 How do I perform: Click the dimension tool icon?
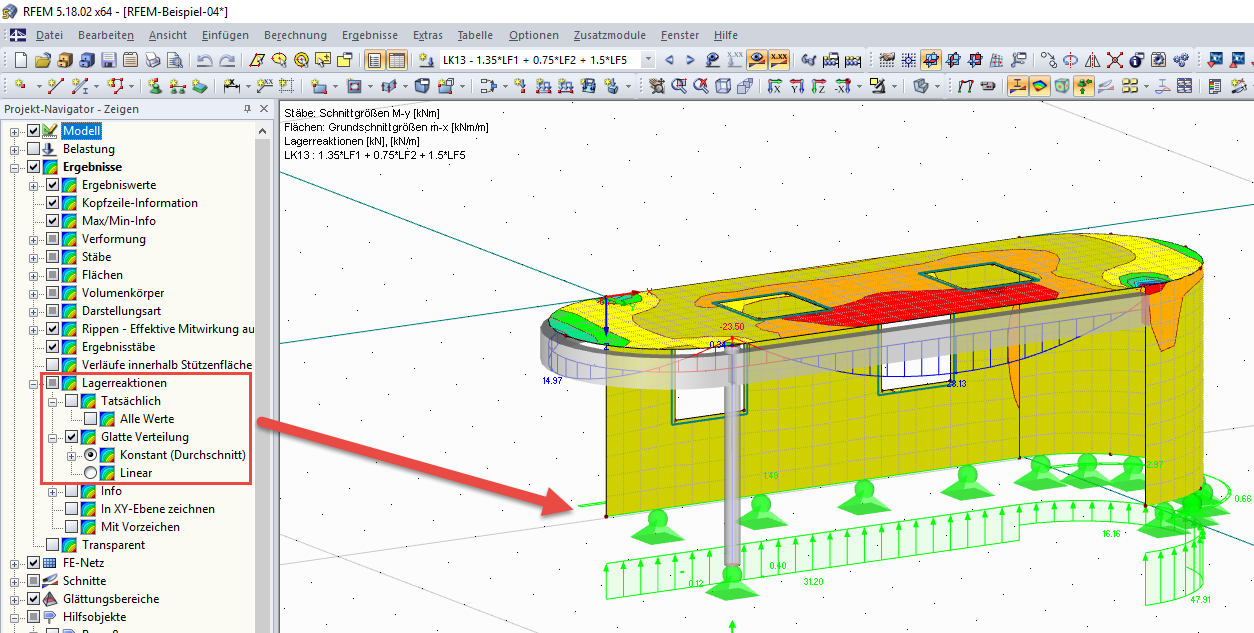point(232,86)
